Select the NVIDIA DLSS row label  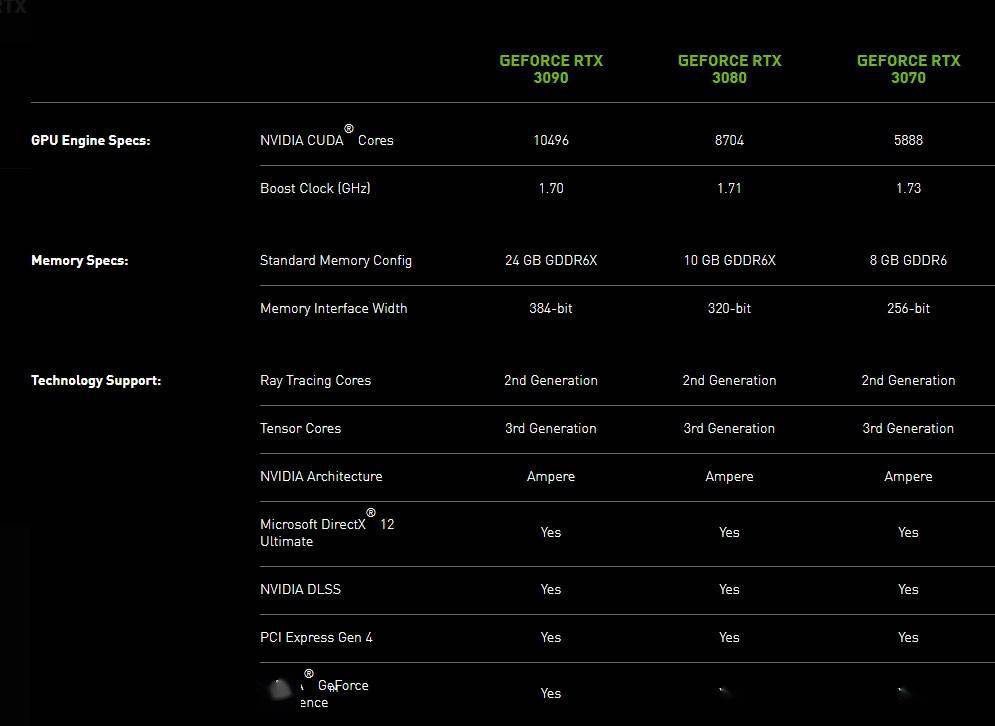coord(300,589)
